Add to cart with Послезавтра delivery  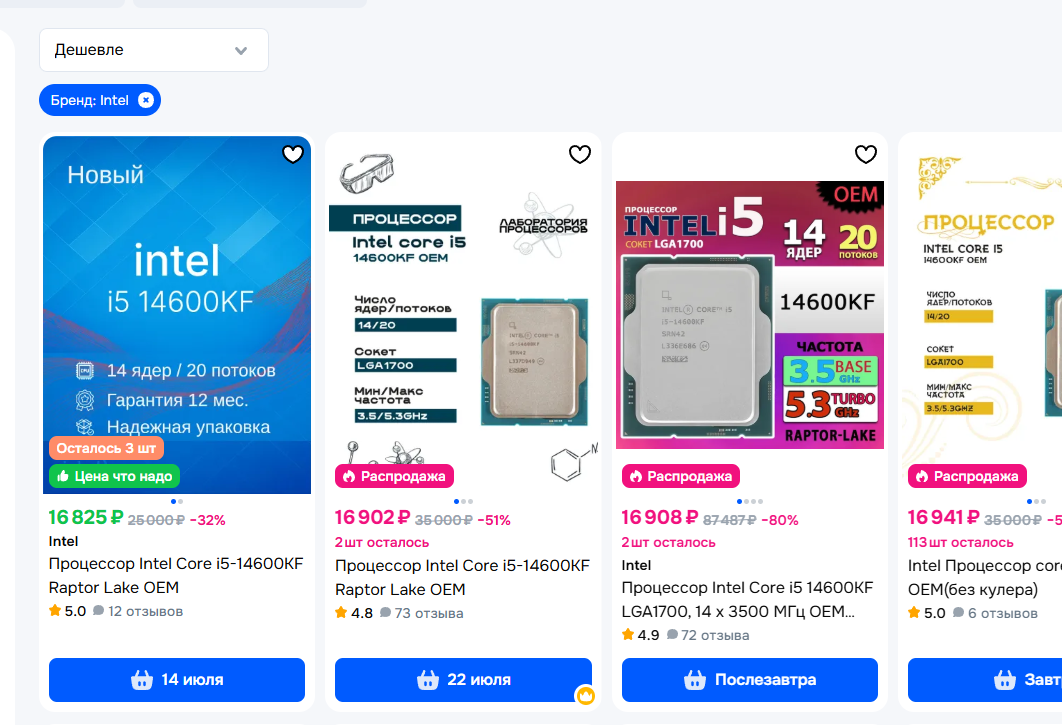(x=750, y=680)
